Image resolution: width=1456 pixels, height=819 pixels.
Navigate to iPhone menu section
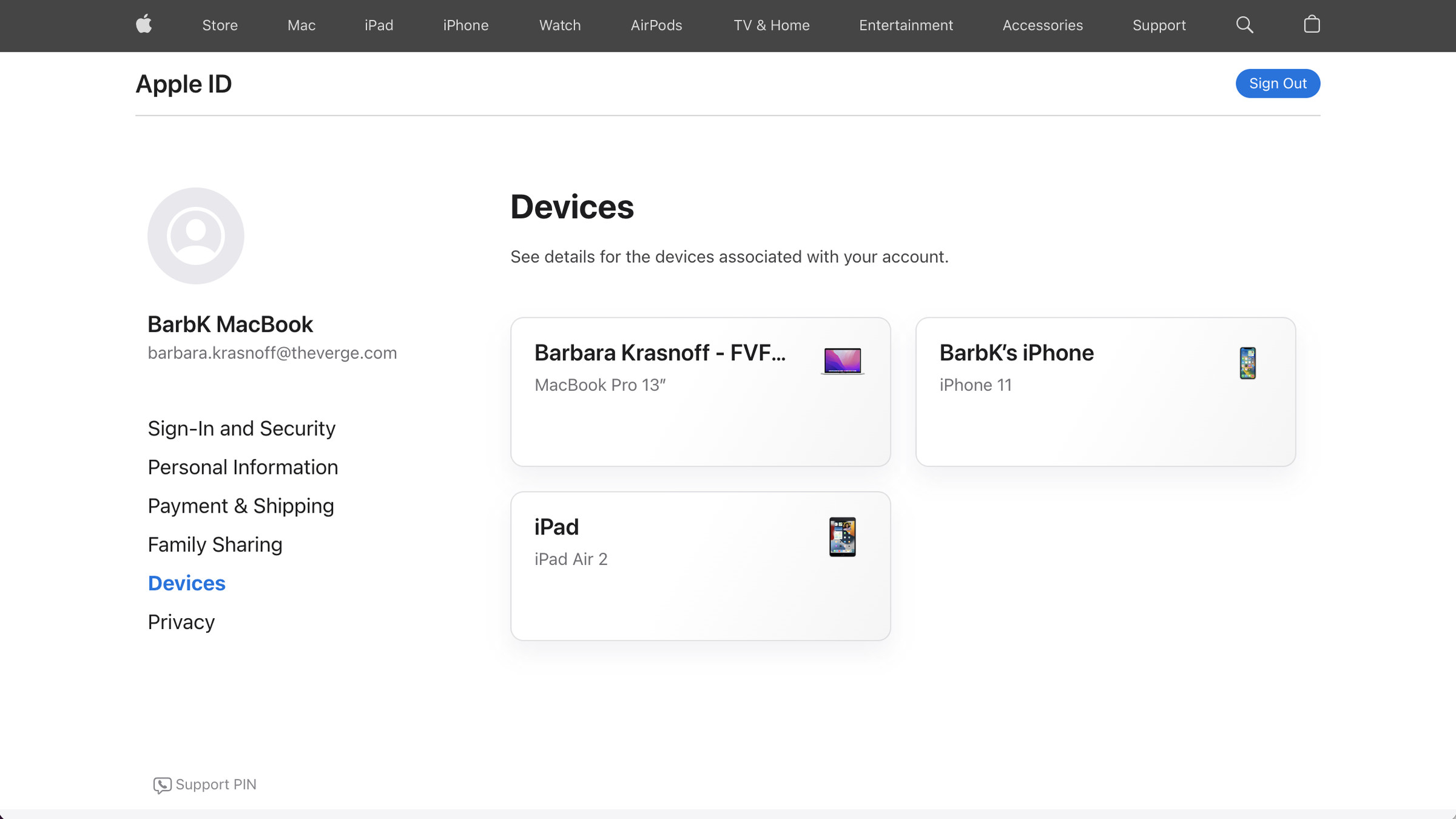(x=466, y=26)
